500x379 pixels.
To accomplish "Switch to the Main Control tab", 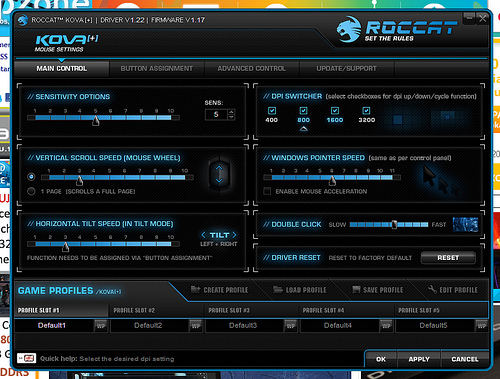I will click(x=62, y=69).
